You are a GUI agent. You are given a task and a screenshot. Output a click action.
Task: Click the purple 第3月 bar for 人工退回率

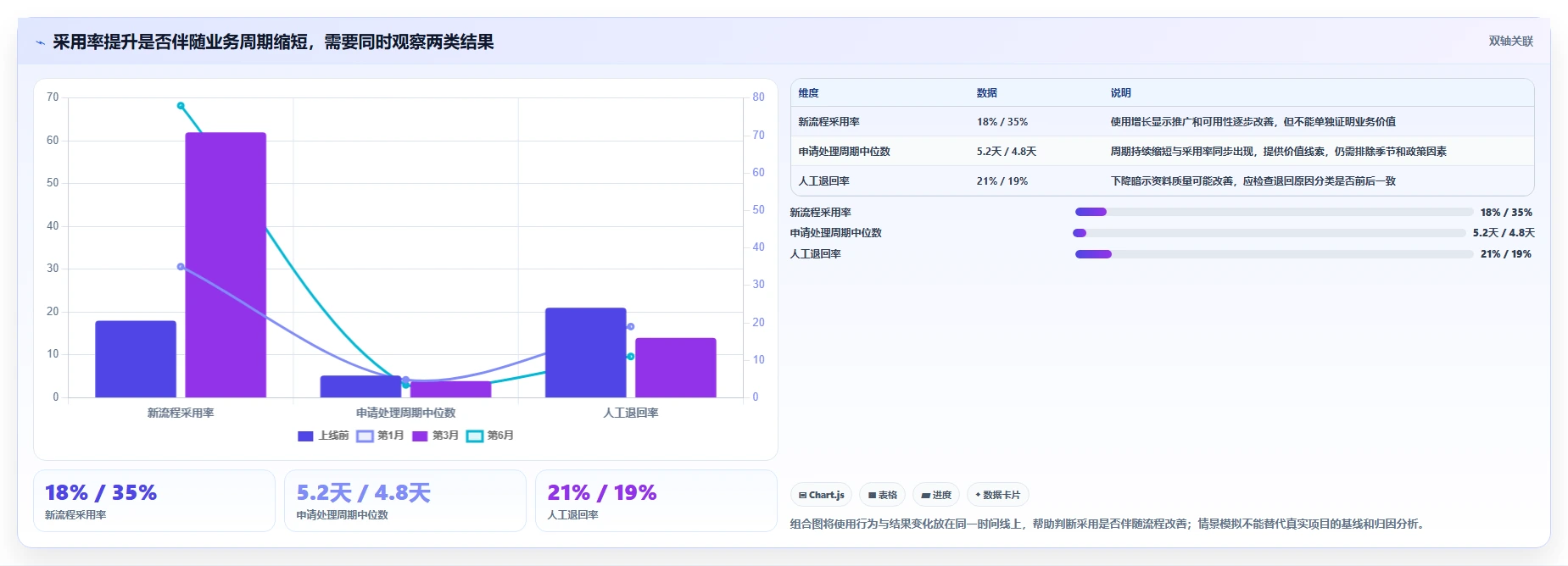point(675,368)
